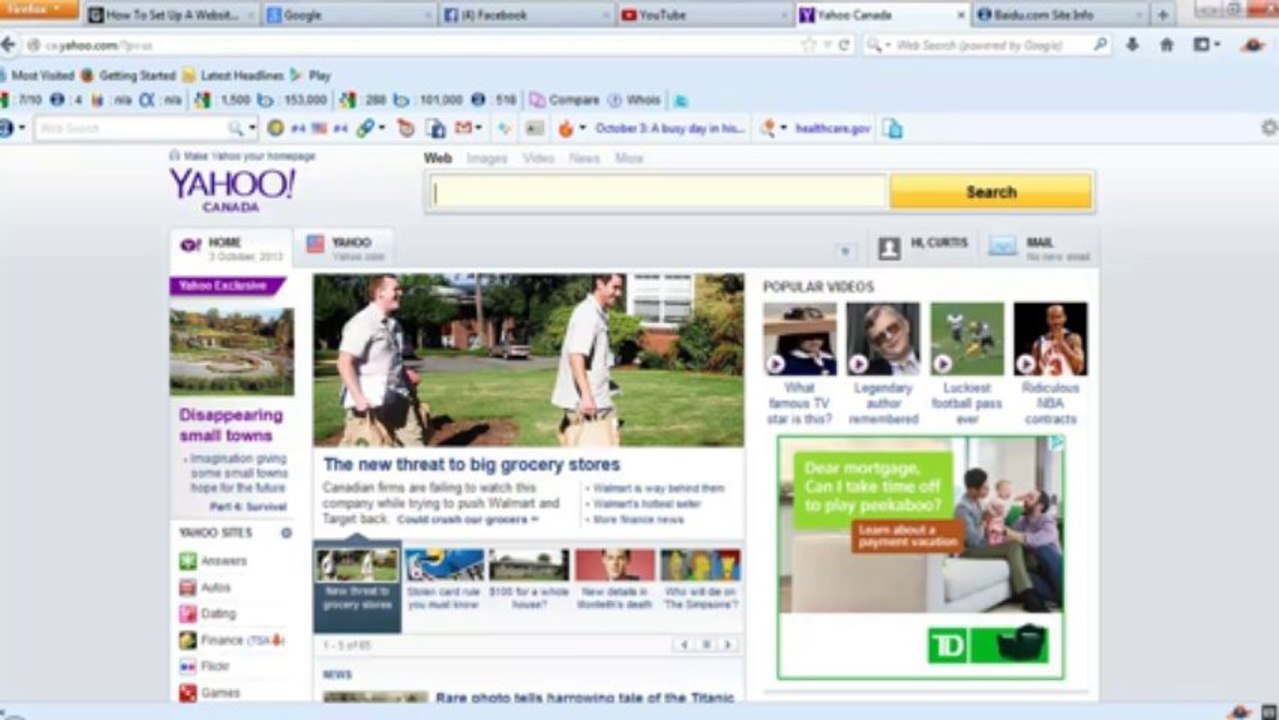This screenshot has width=1279, height=720.
Task: Open the healthcare.gov toolbar link
Action: 832,128
